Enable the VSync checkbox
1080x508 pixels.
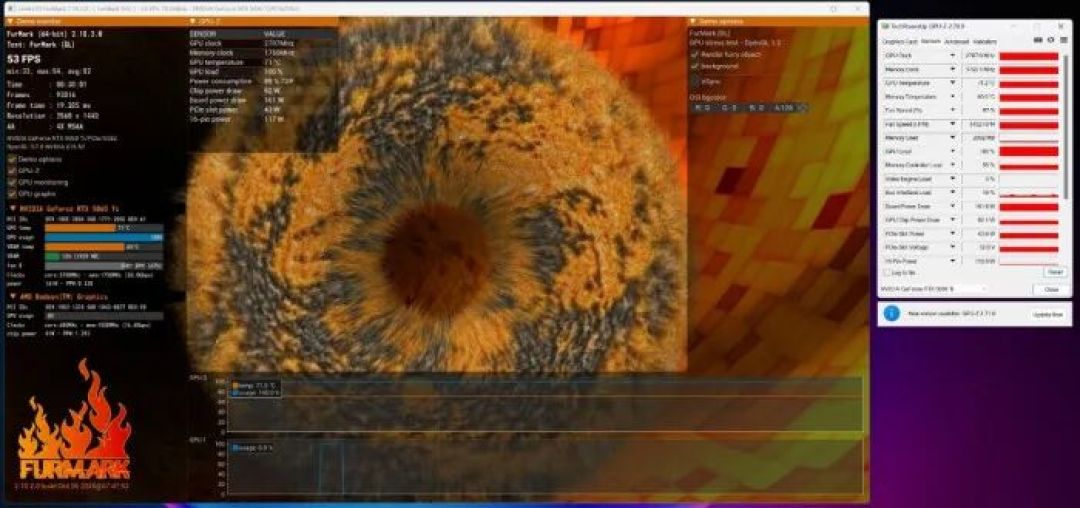click(x=694, y=81)
